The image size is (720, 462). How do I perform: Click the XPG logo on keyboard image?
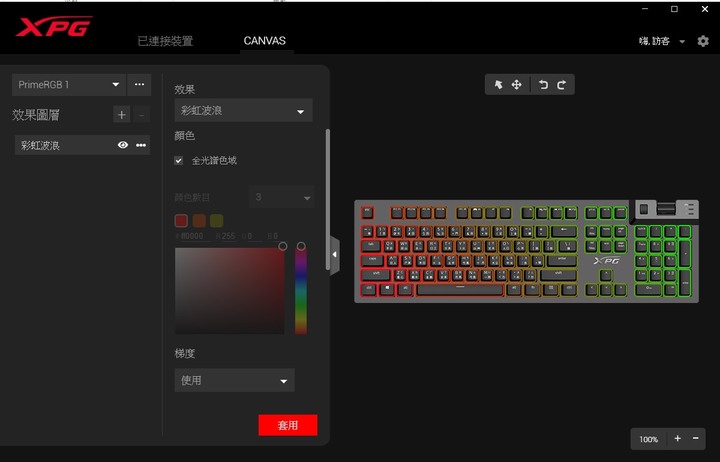pos(607,261)
